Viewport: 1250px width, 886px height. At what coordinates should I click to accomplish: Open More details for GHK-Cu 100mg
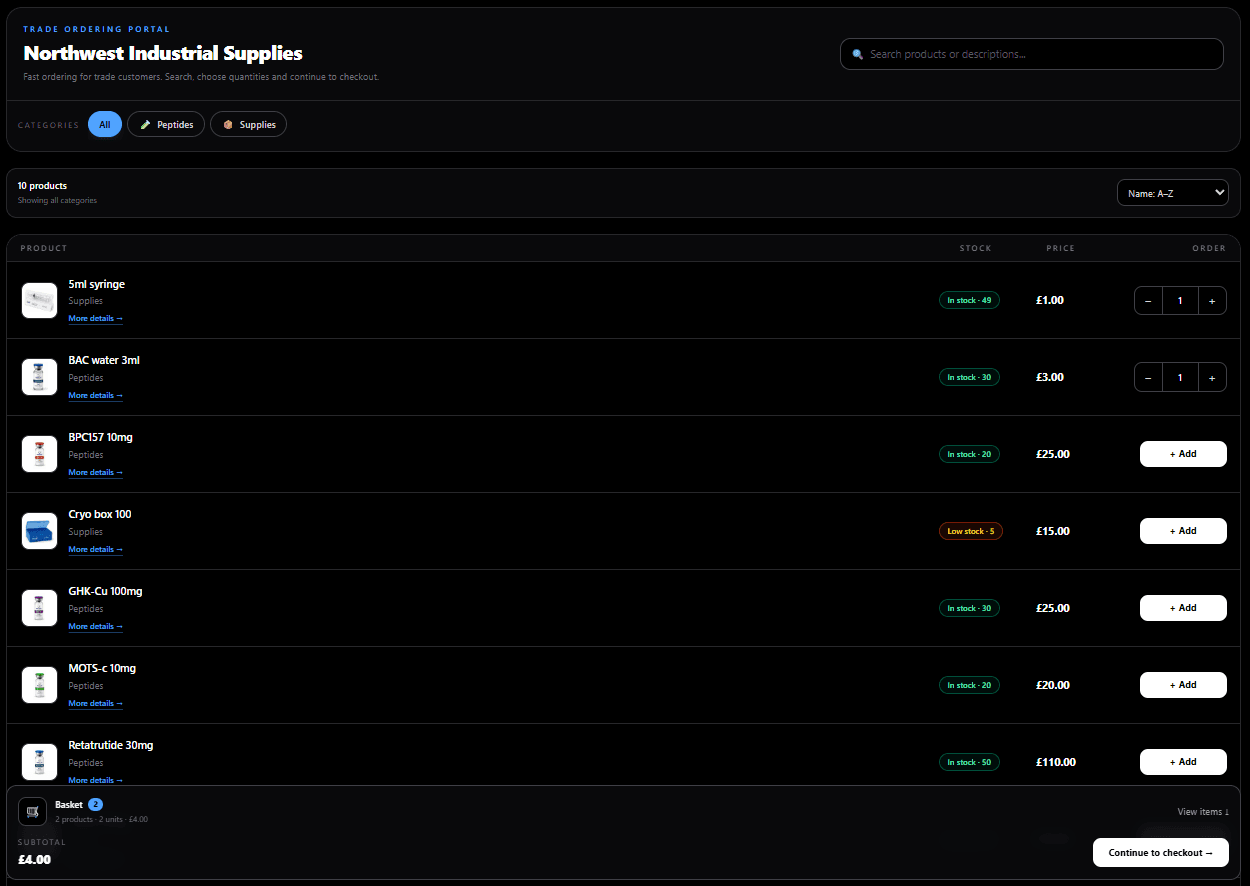[96, 627]
